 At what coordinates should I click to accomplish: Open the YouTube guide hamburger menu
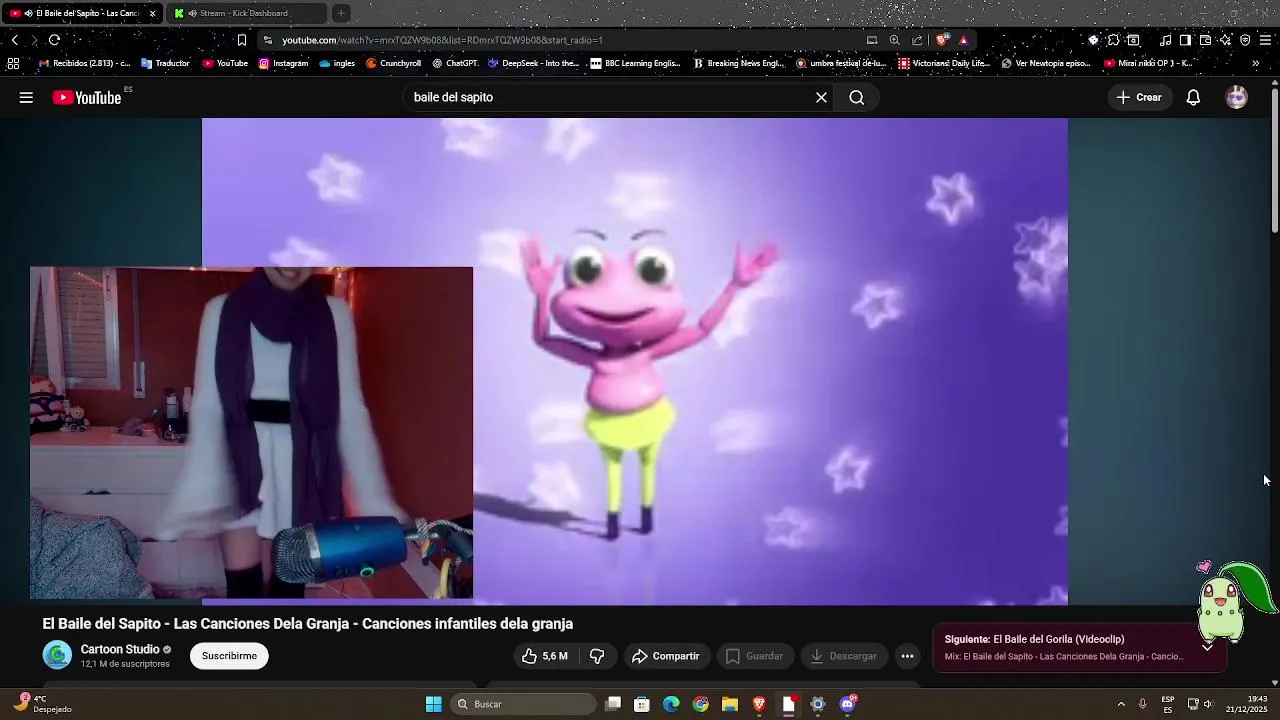26,97
